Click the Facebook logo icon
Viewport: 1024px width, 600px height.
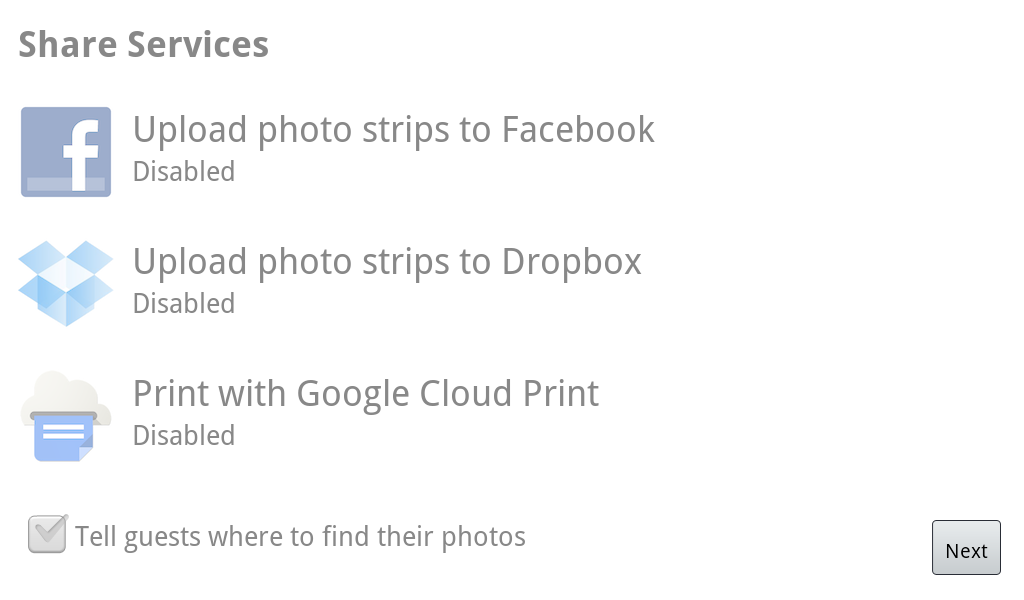tap(66, 152)
